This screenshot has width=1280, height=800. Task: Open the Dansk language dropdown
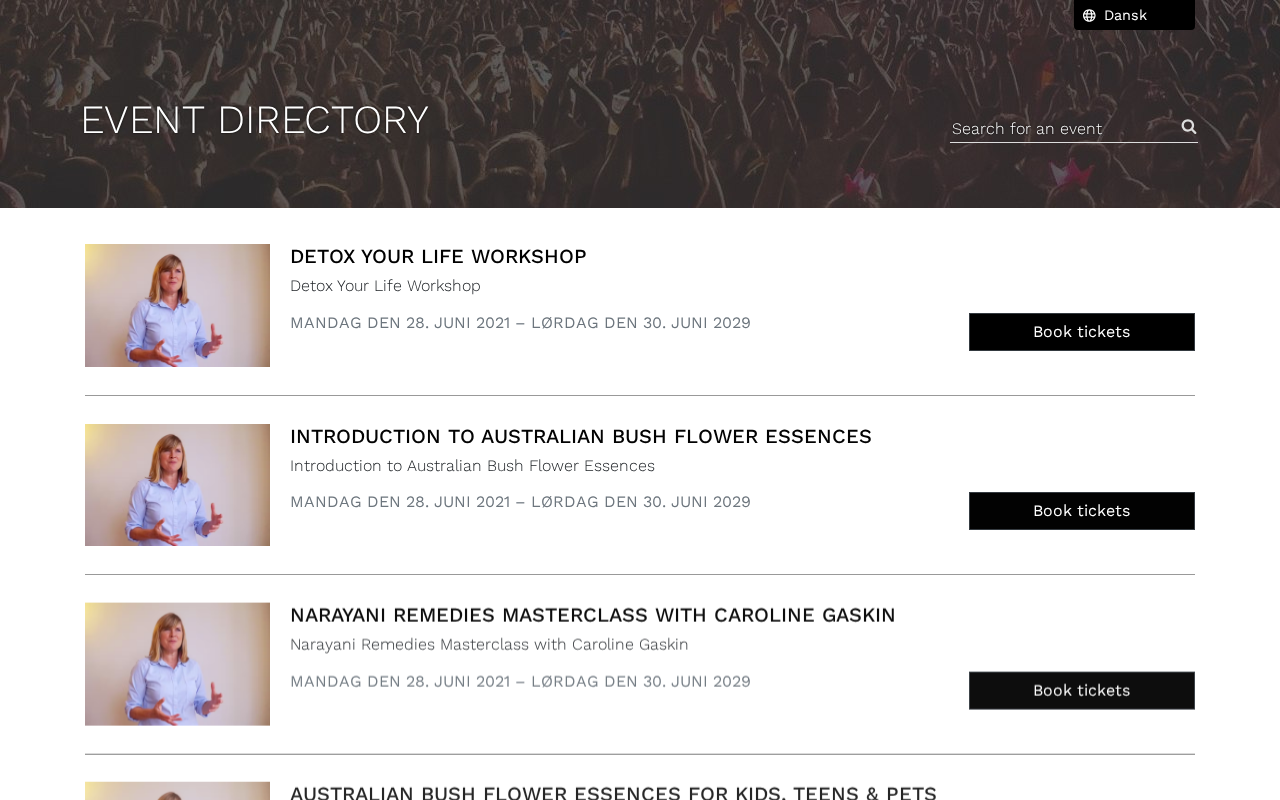[x=1134, y=15]
